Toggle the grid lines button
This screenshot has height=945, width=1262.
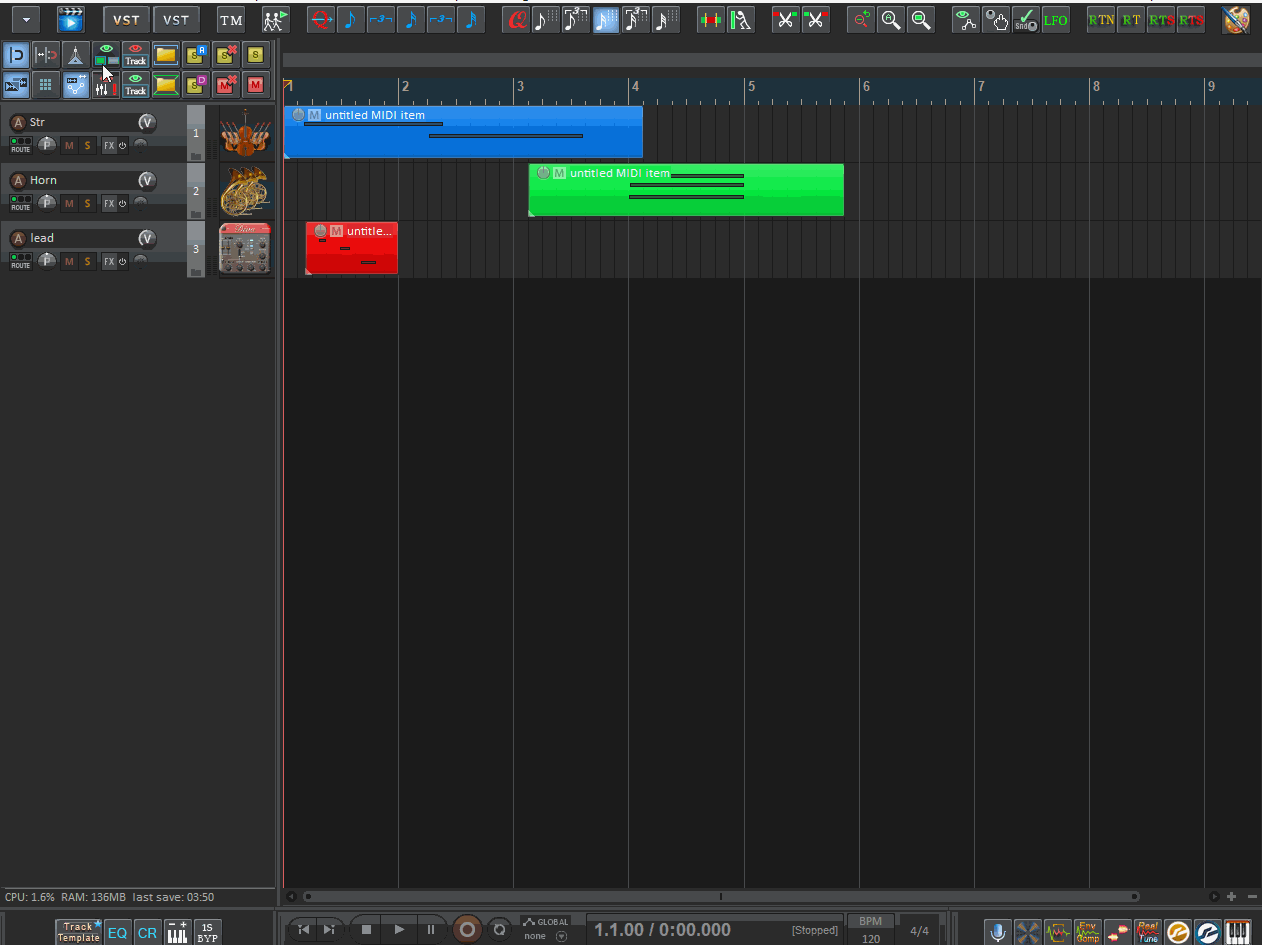coord(46,85)
